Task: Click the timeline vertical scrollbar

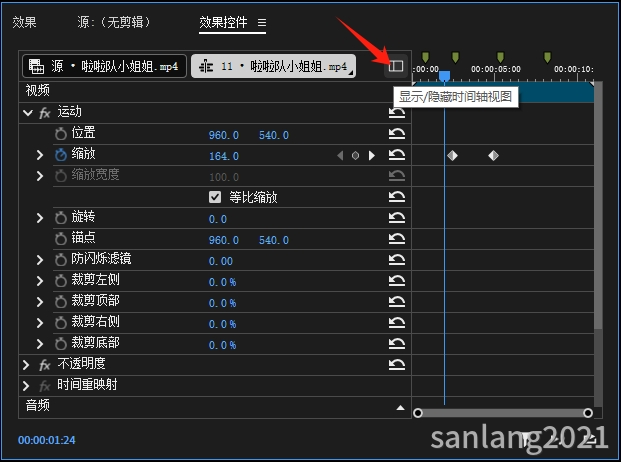Action: (598, 206)
